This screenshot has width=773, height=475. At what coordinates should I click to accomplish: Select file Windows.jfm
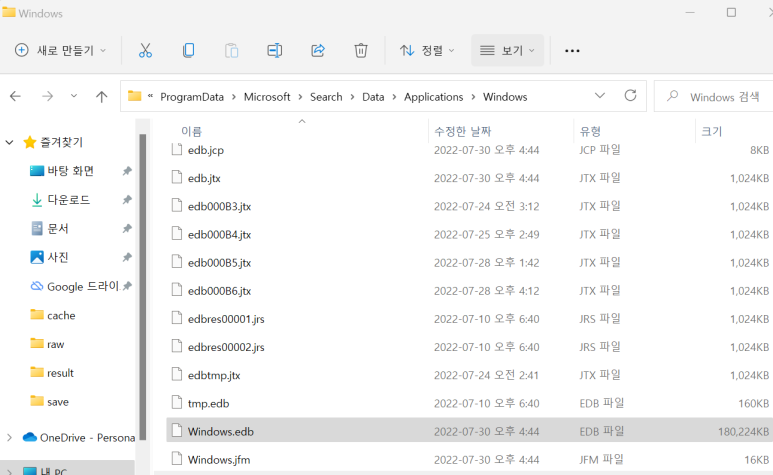pyautogui.click(x=219, y=459)
